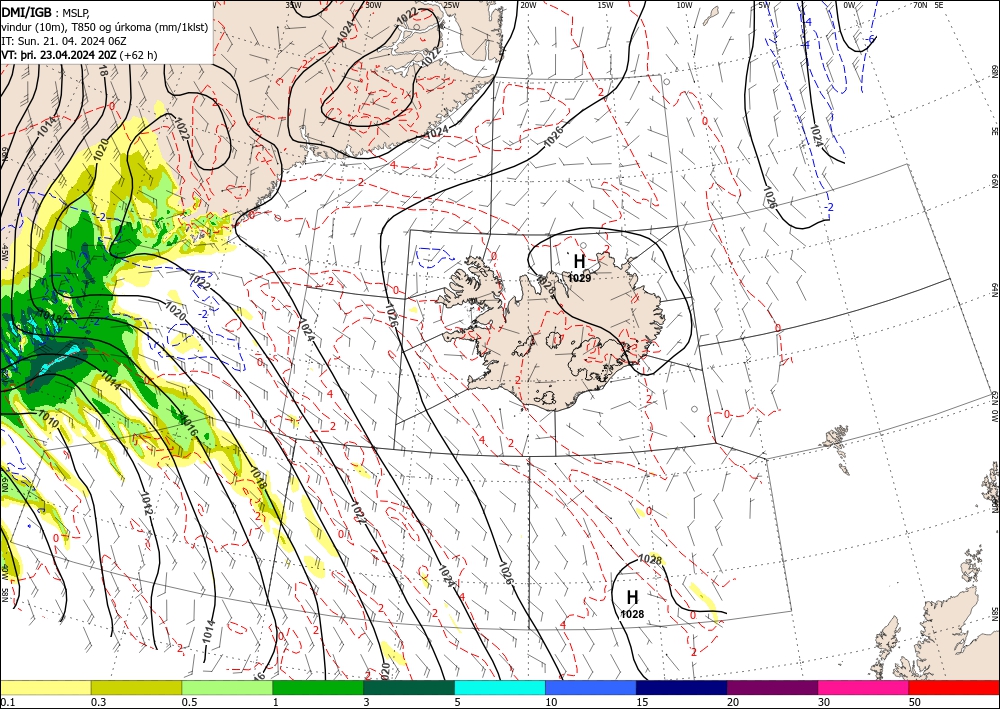
Task: Click the legend value '15'
Action: [x=642, y=702]
